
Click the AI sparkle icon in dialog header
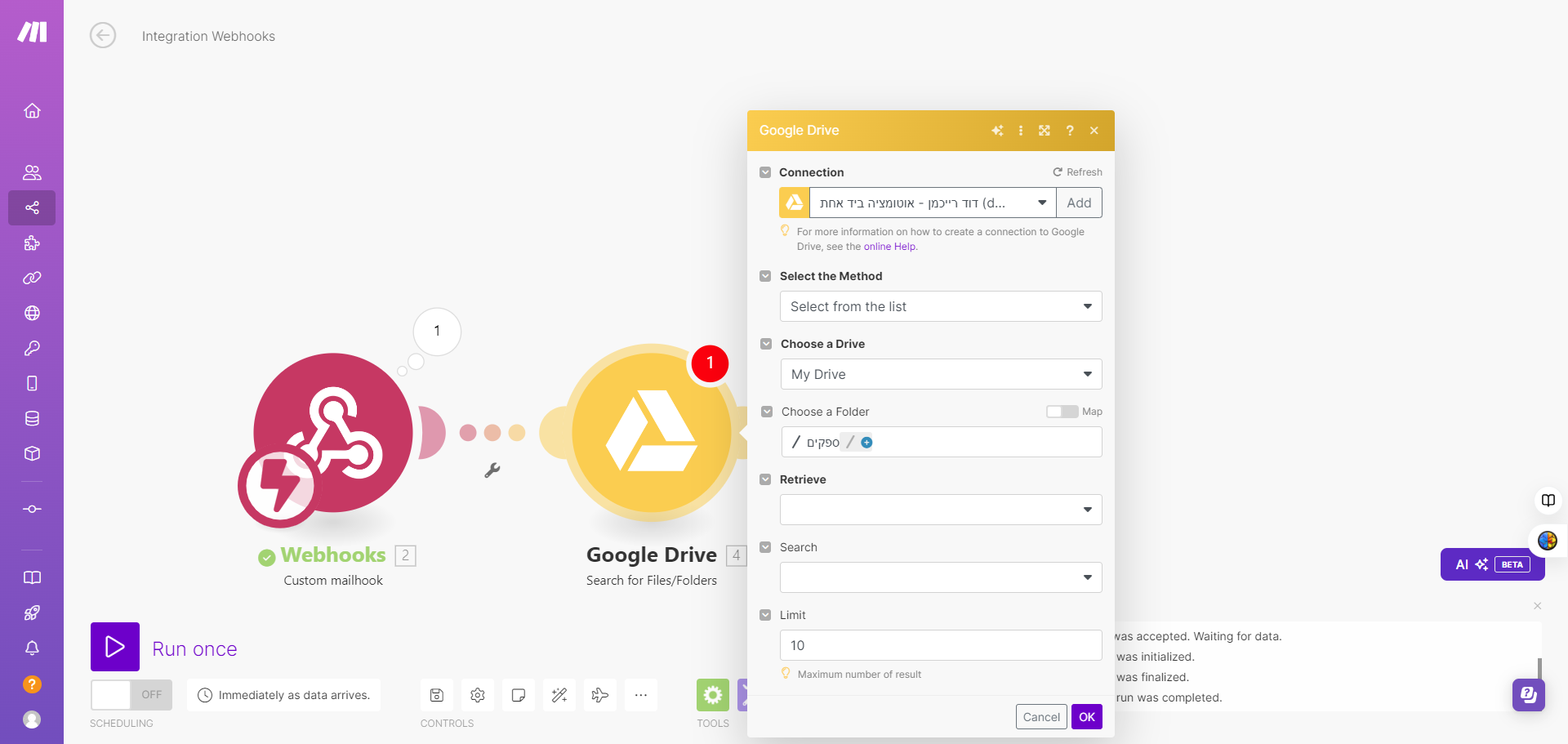(997, 131)
